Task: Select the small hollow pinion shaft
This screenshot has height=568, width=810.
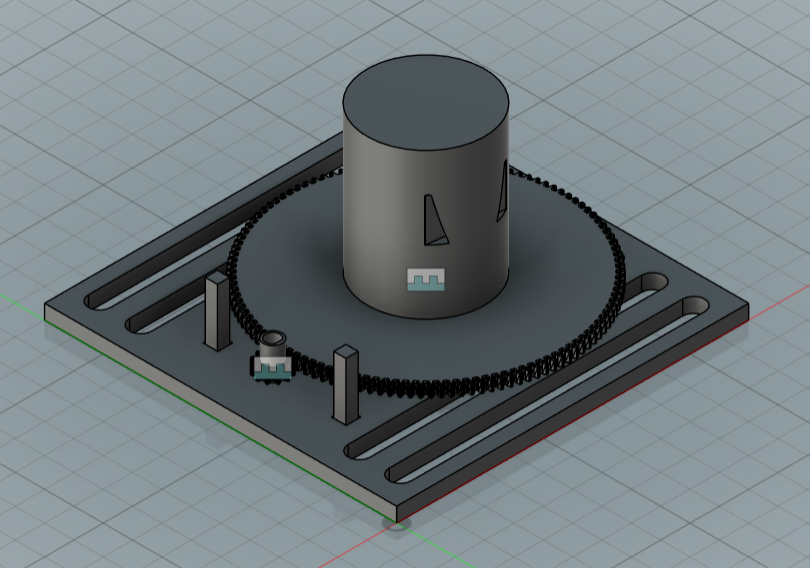Action: click(x=272, y=345)
